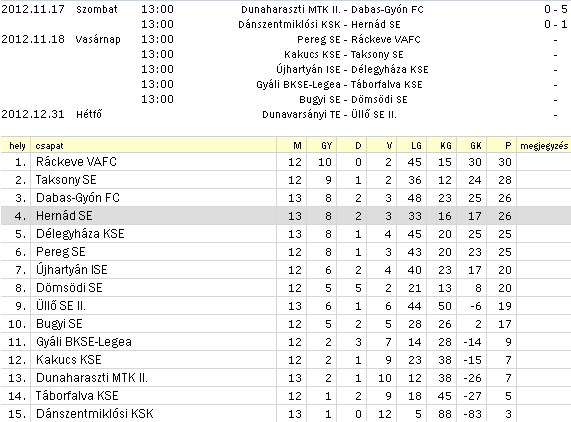This screenshot has width=571, height=422.
Task: Click the 'GK' goal difference header
Action: (476, 146)
